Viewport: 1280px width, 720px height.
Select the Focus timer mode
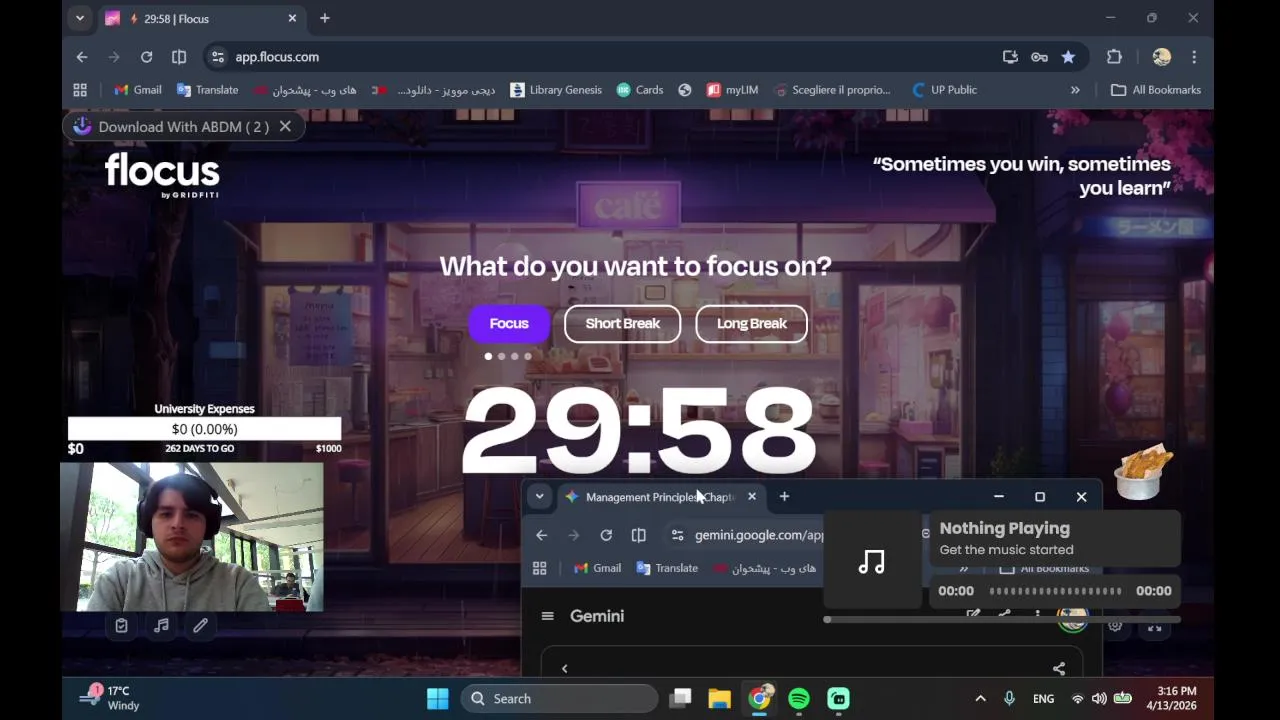[x=509, y=323]
